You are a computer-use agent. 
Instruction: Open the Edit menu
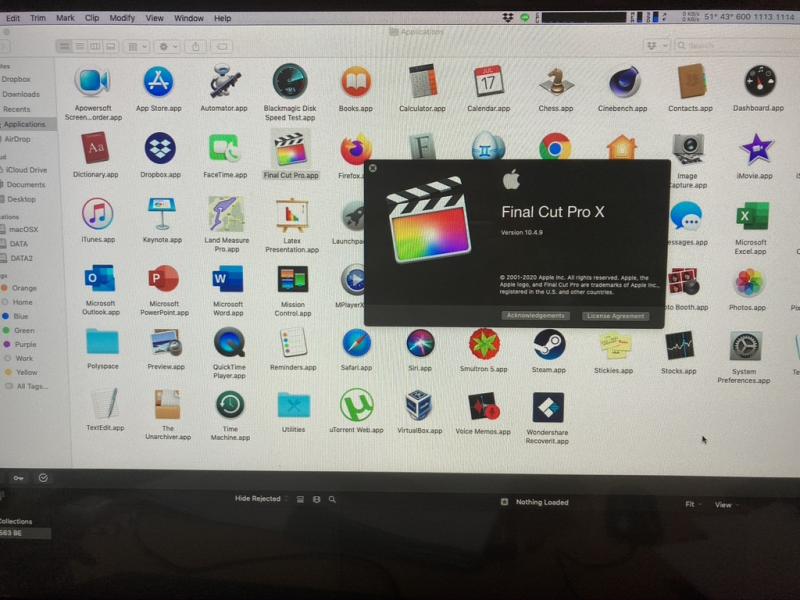(x=13, y=18)
